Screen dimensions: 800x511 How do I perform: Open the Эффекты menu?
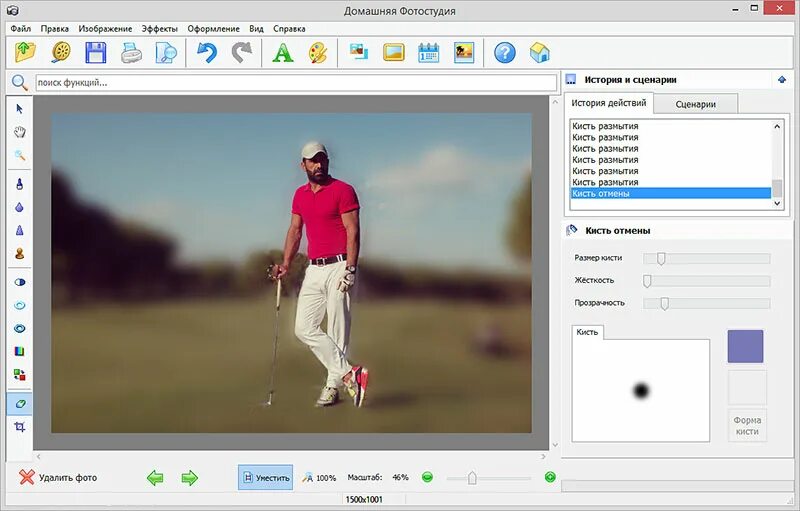pos(160,29)
